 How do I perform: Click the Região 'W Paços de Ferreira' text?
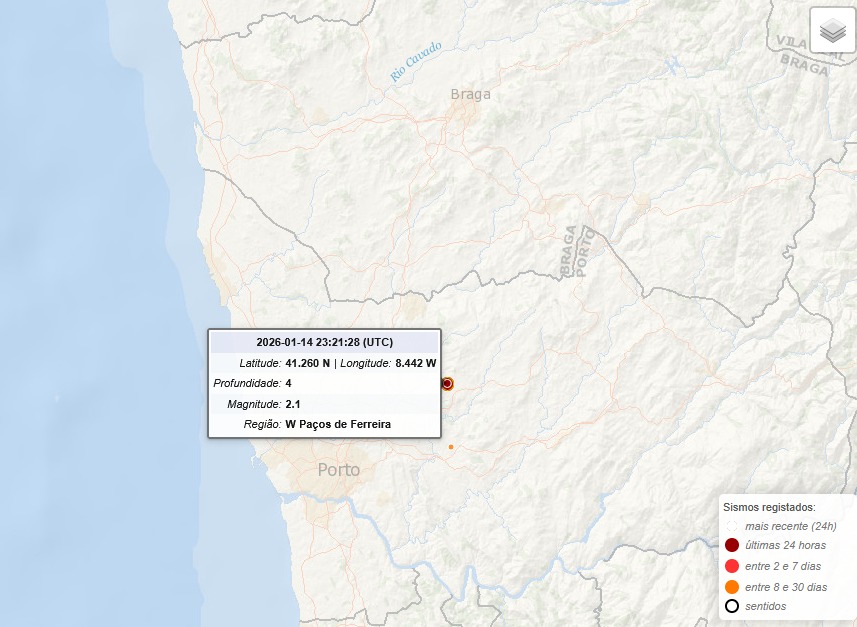[x=338, y=424]
